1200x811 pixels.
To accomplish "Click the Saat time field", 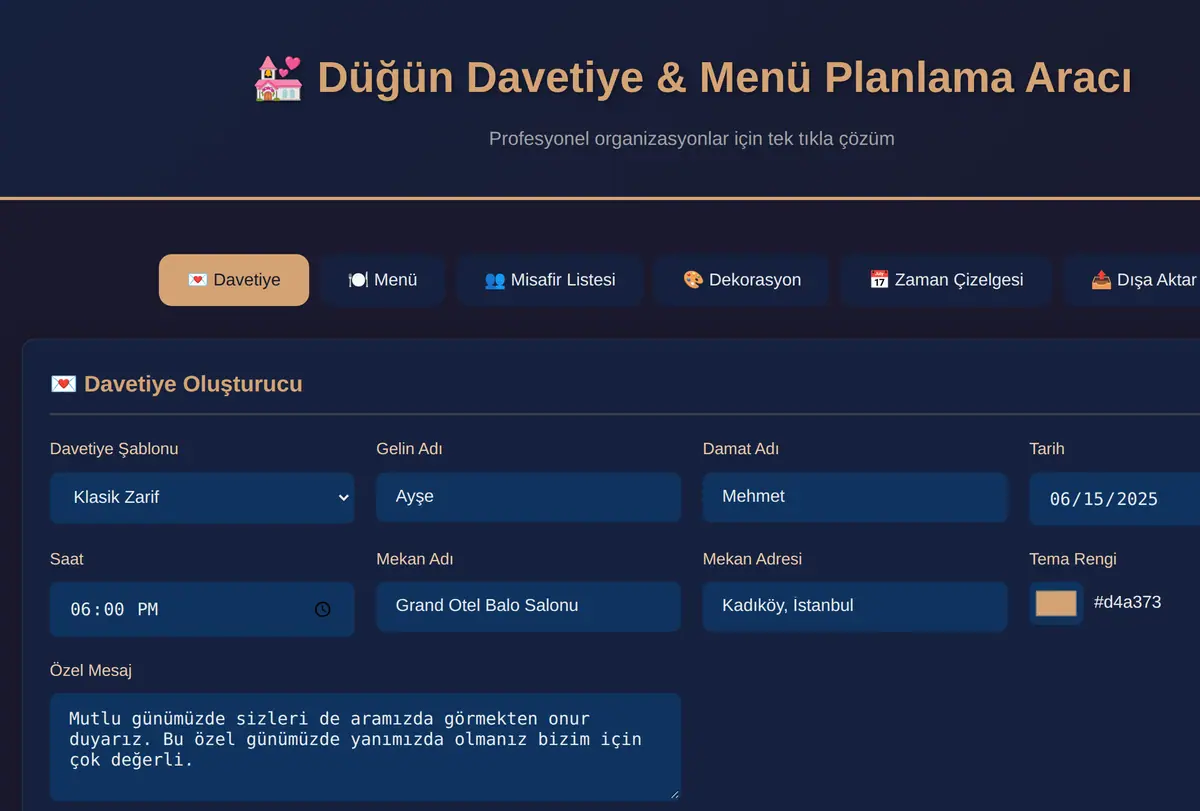I will point(202,609).
